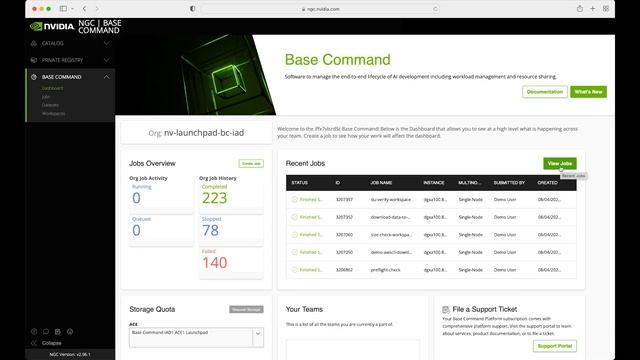Image resolution: width=640 pixels, height=360 pixels.
Task: Click the NGC Version label at the bottom
Action: (70, 354)
